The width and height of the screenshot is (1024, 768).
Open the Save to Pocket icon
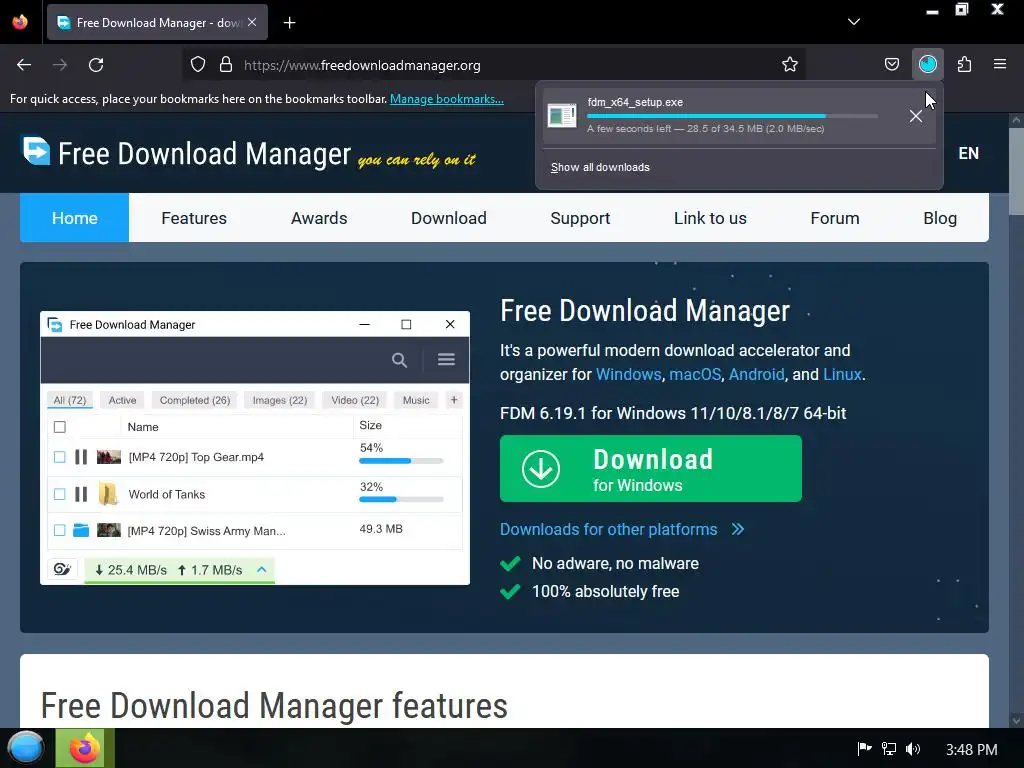point(891,65)
